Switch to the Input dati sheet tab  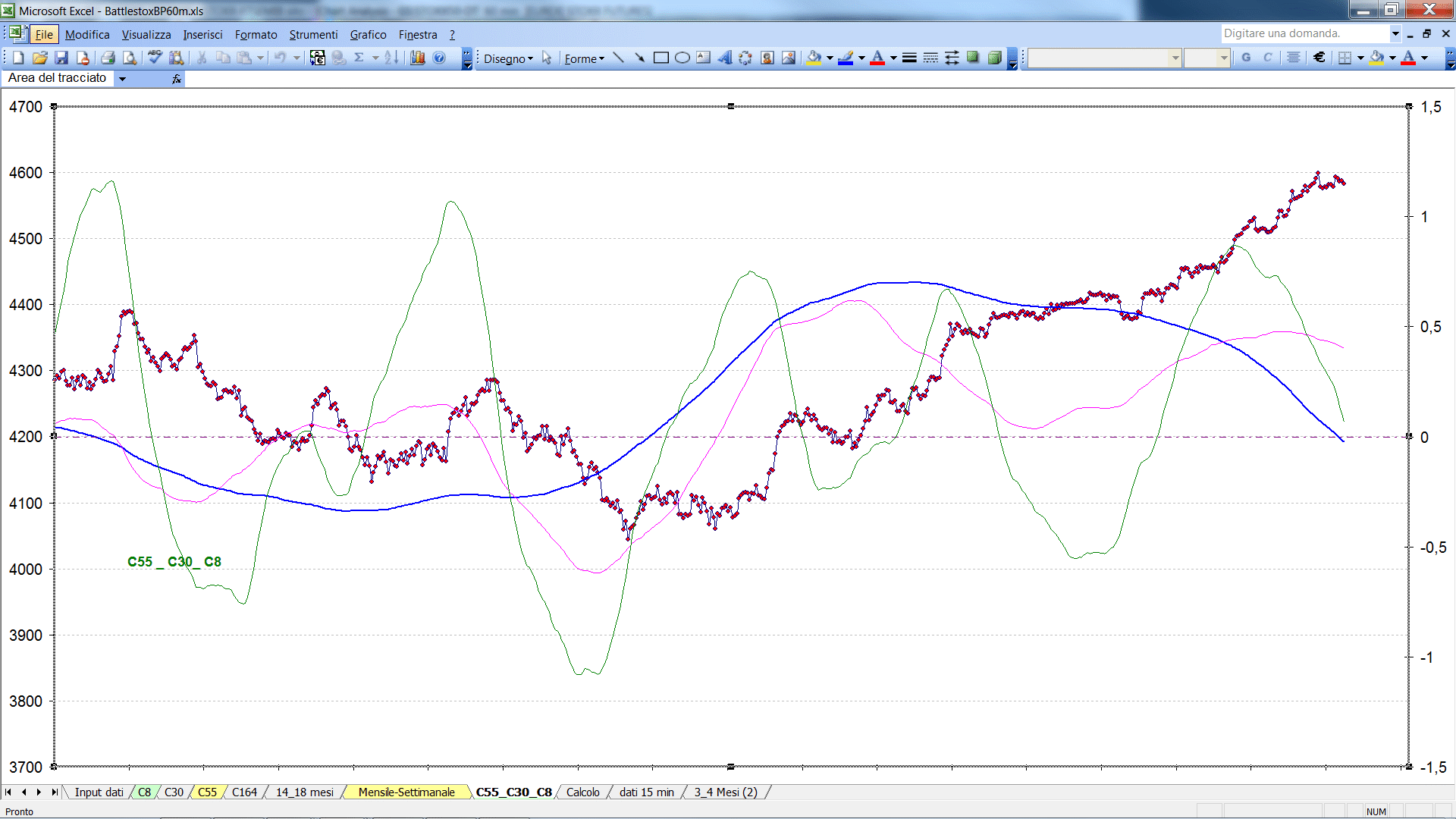99,792
